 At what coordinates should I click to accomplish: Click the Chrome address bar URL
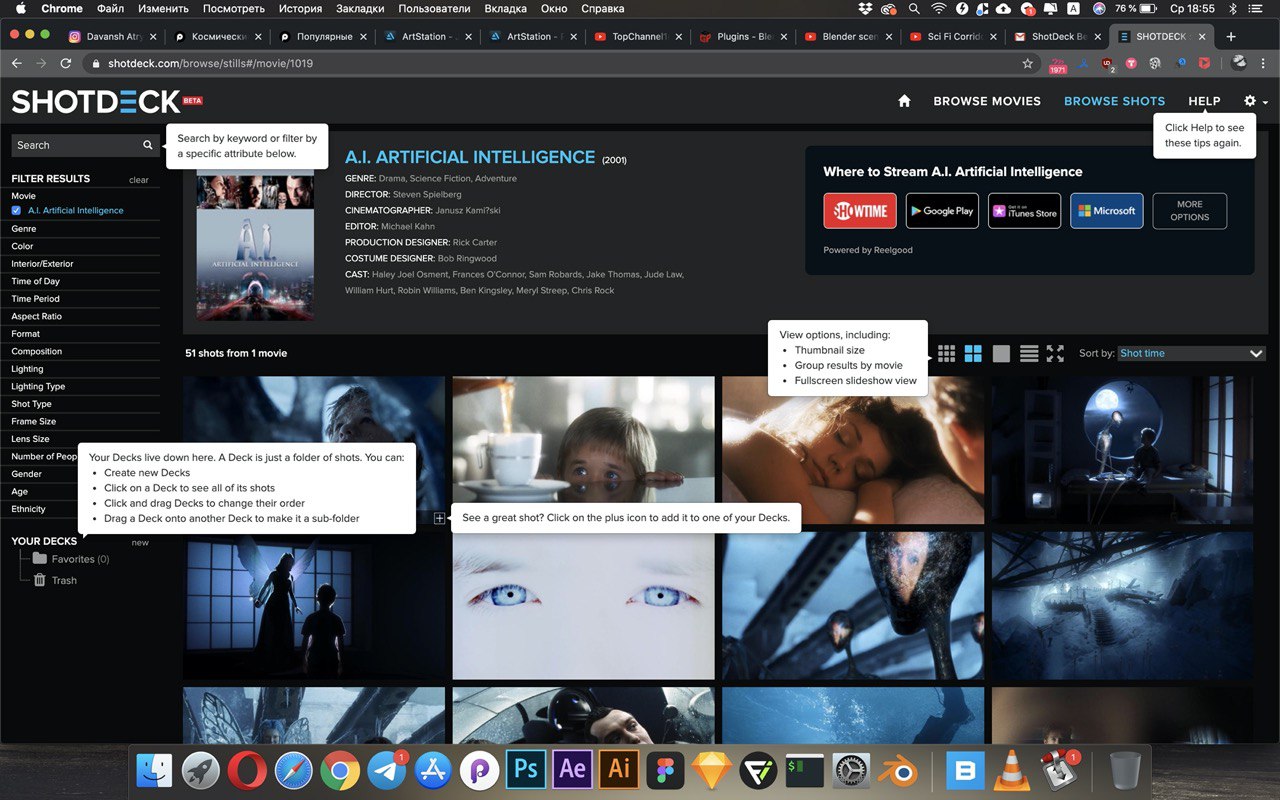pos(210,63)
